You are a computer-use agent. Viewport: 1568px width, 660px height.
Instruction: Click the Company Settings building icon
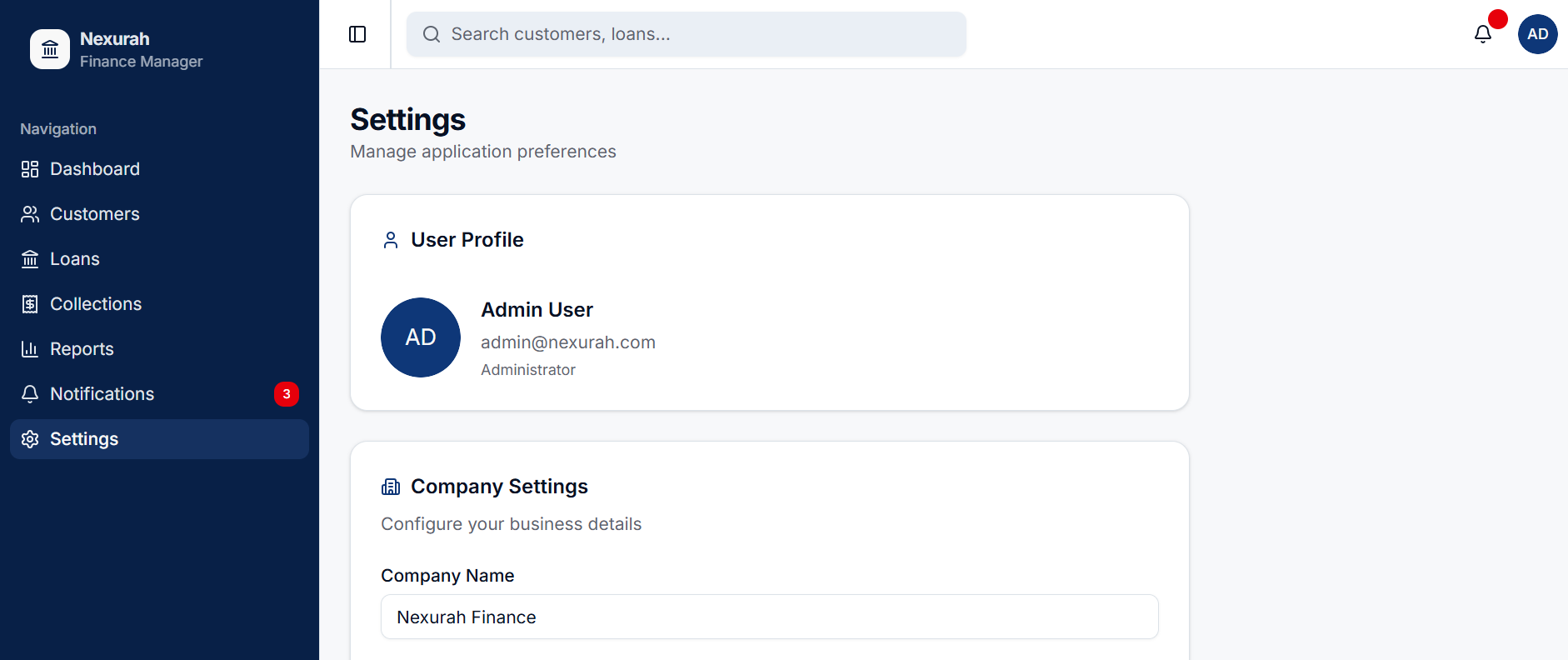point(391,486)
